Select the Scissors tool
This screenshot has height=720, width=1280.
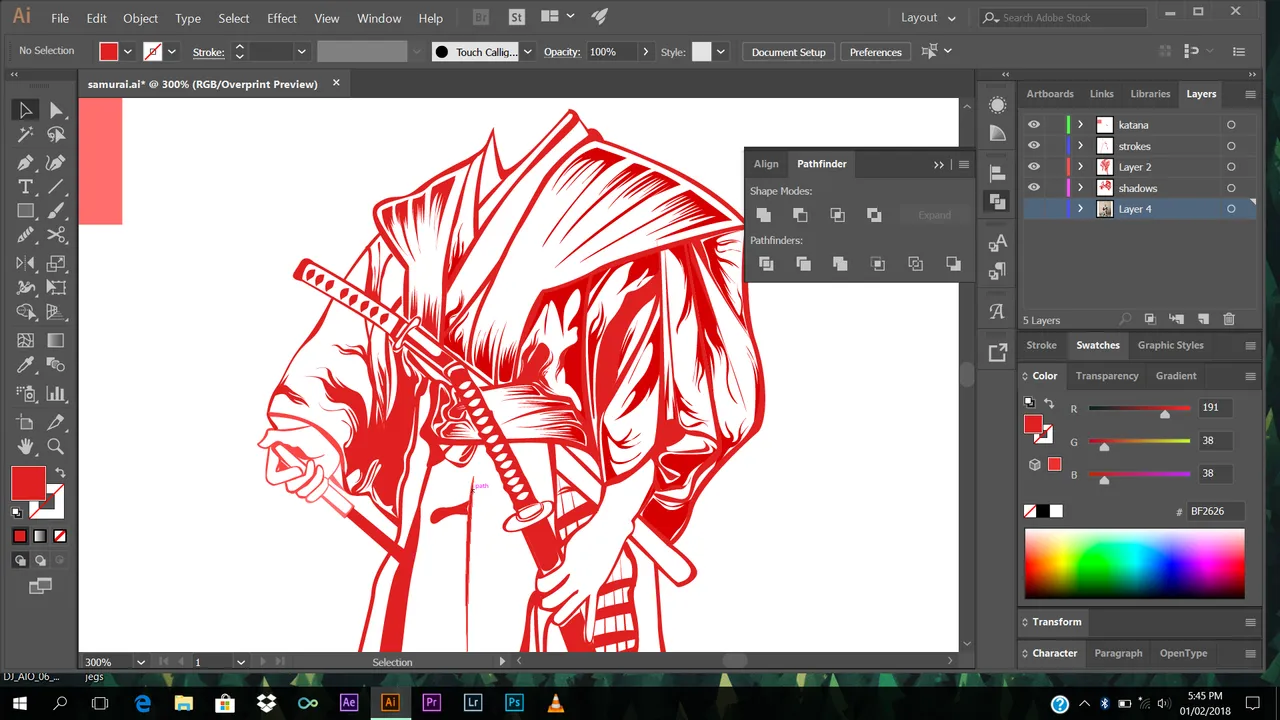pyautogui.click(x=56, y=236)
